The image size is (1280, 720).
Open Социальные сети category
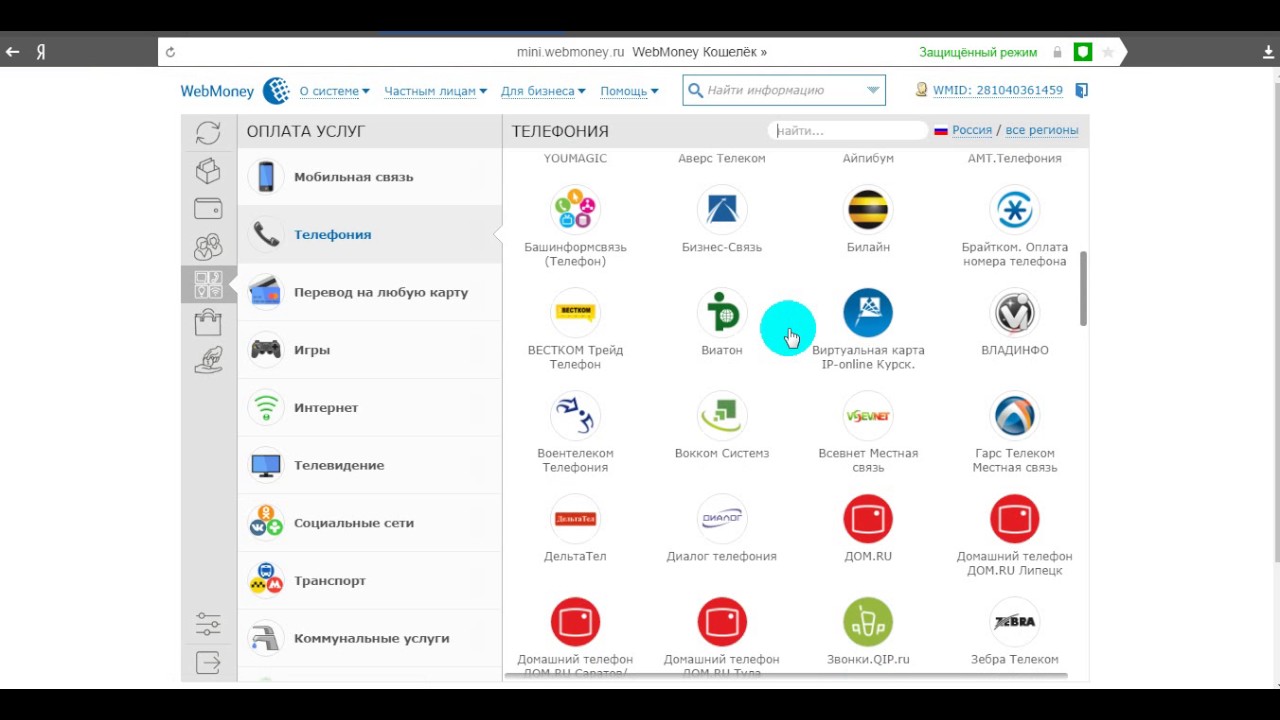(370, 523)
